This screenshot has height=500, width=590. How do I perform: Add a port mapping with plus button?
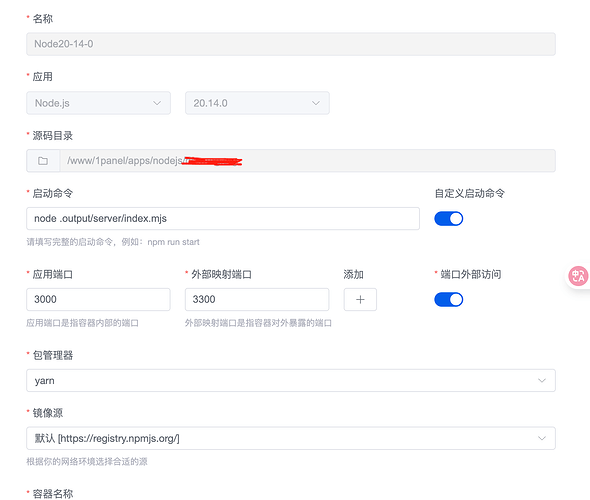(x=360, y=299)
